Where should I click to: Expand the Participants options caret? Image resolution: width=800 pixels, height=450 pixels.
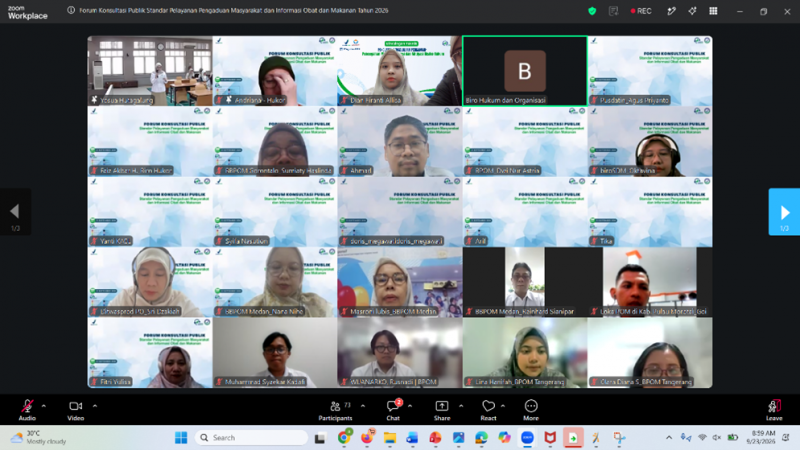(363, 406)
